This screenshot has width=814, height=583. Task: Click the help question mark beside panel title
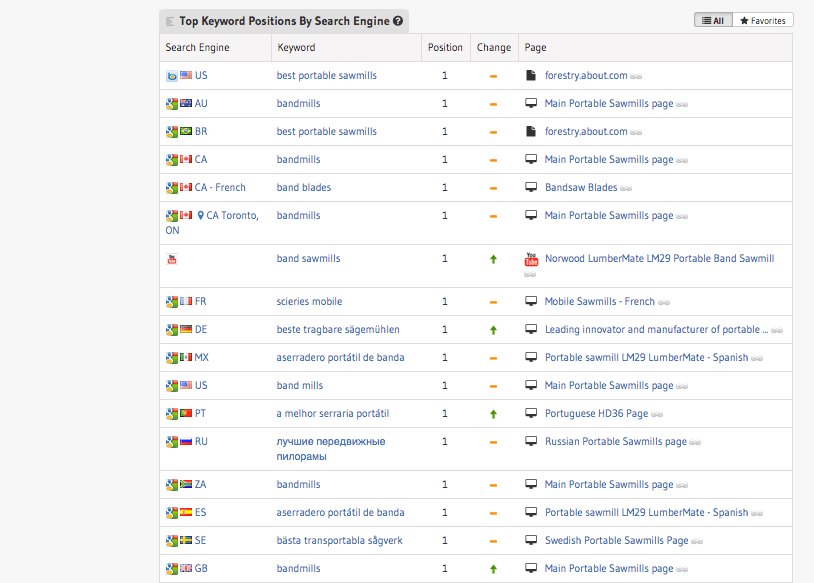coord(398,21)
